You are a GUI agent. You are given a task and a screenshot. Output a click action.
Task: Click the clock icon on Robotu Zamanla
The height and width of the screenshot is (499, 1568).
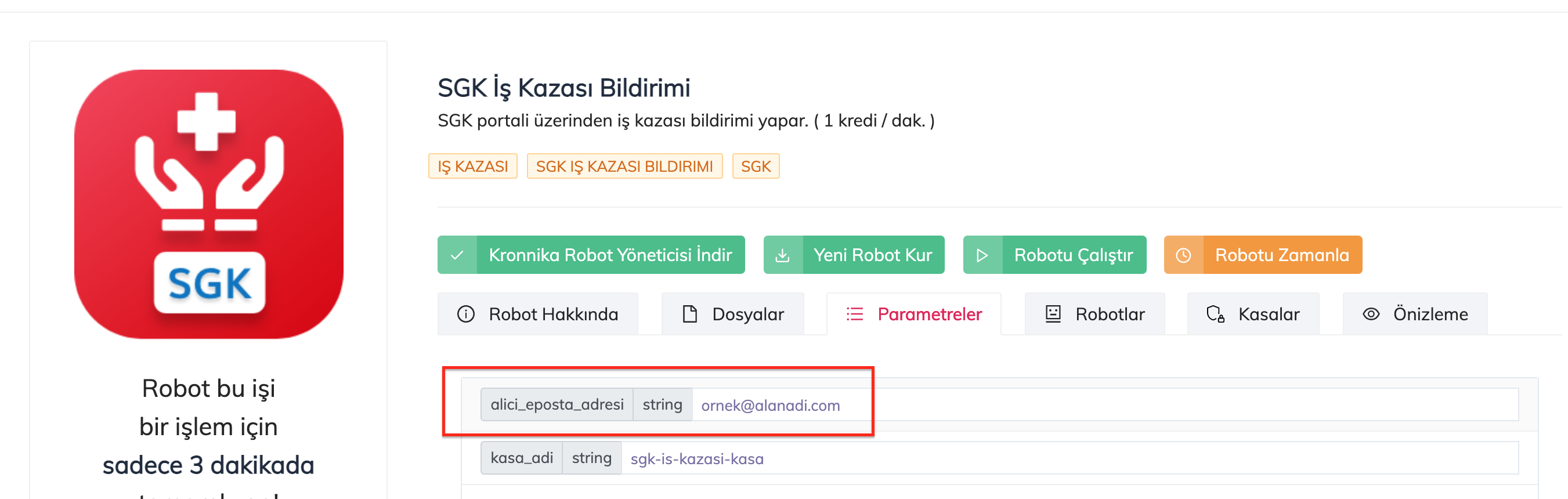tap(1183, 255)
